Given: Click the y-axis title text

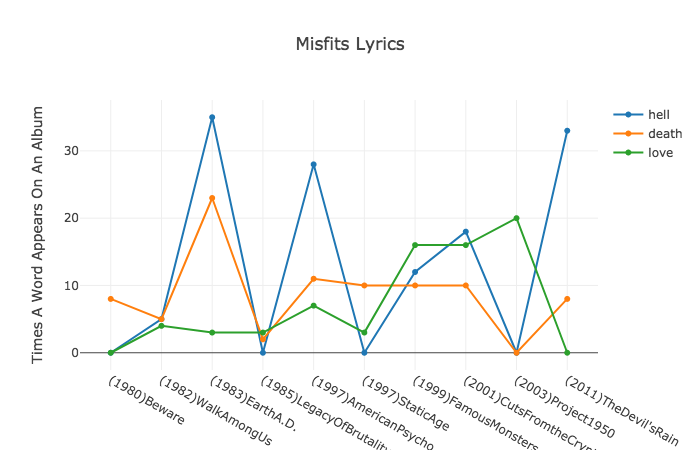Looking at the screenshot, I should click(38, 235).
